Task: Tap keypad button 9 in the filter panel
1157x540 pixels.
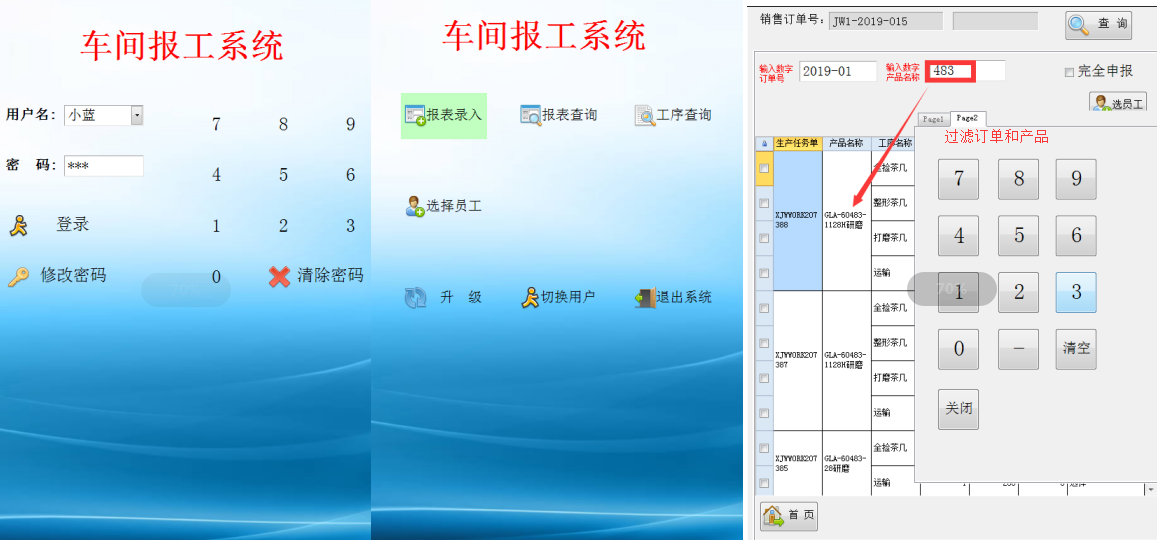Action: [1076, 179]
